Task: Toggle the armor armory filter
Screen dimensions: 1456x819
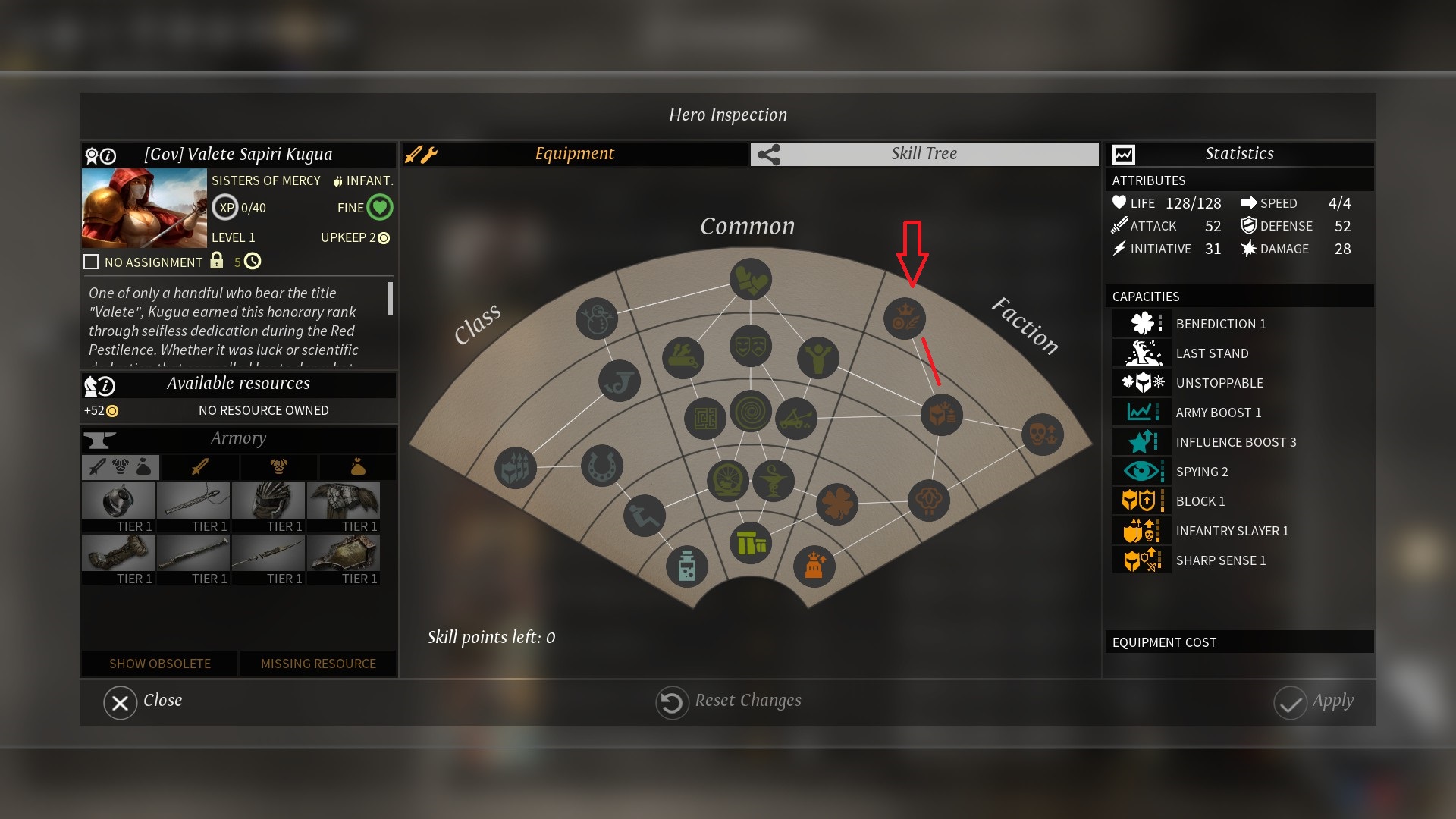Action: click(x=278, y=467)
